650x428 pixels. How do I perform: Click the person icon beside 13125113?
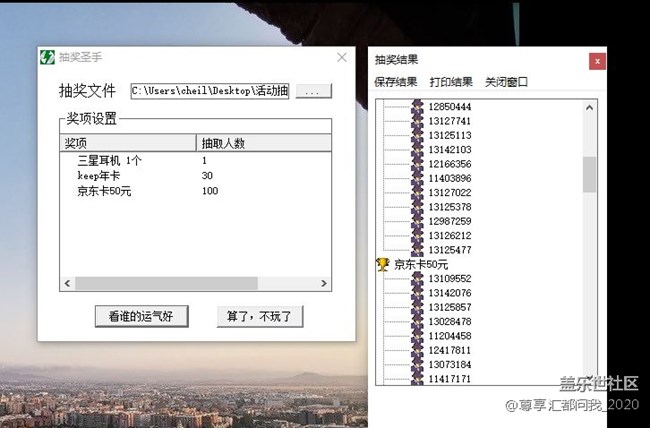click(x=417, y=135)
